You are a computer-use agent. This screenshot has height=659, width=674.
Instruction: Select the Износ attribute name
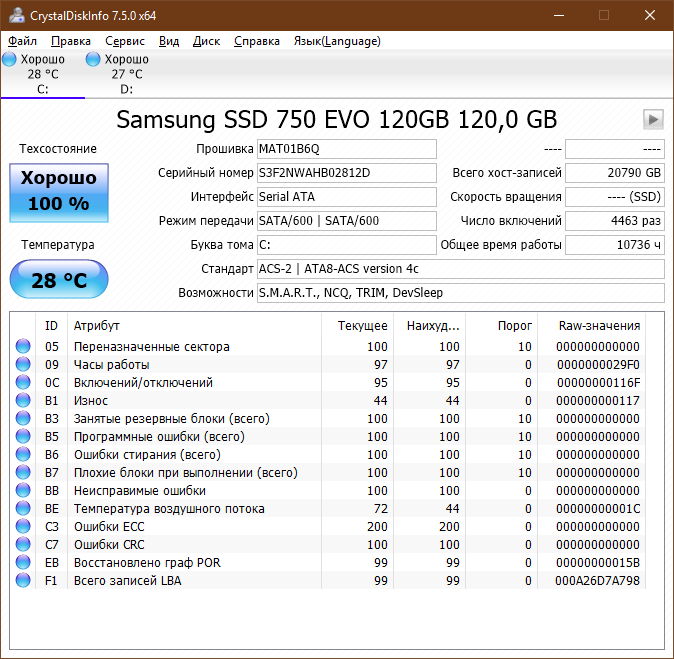click(91, 401)
